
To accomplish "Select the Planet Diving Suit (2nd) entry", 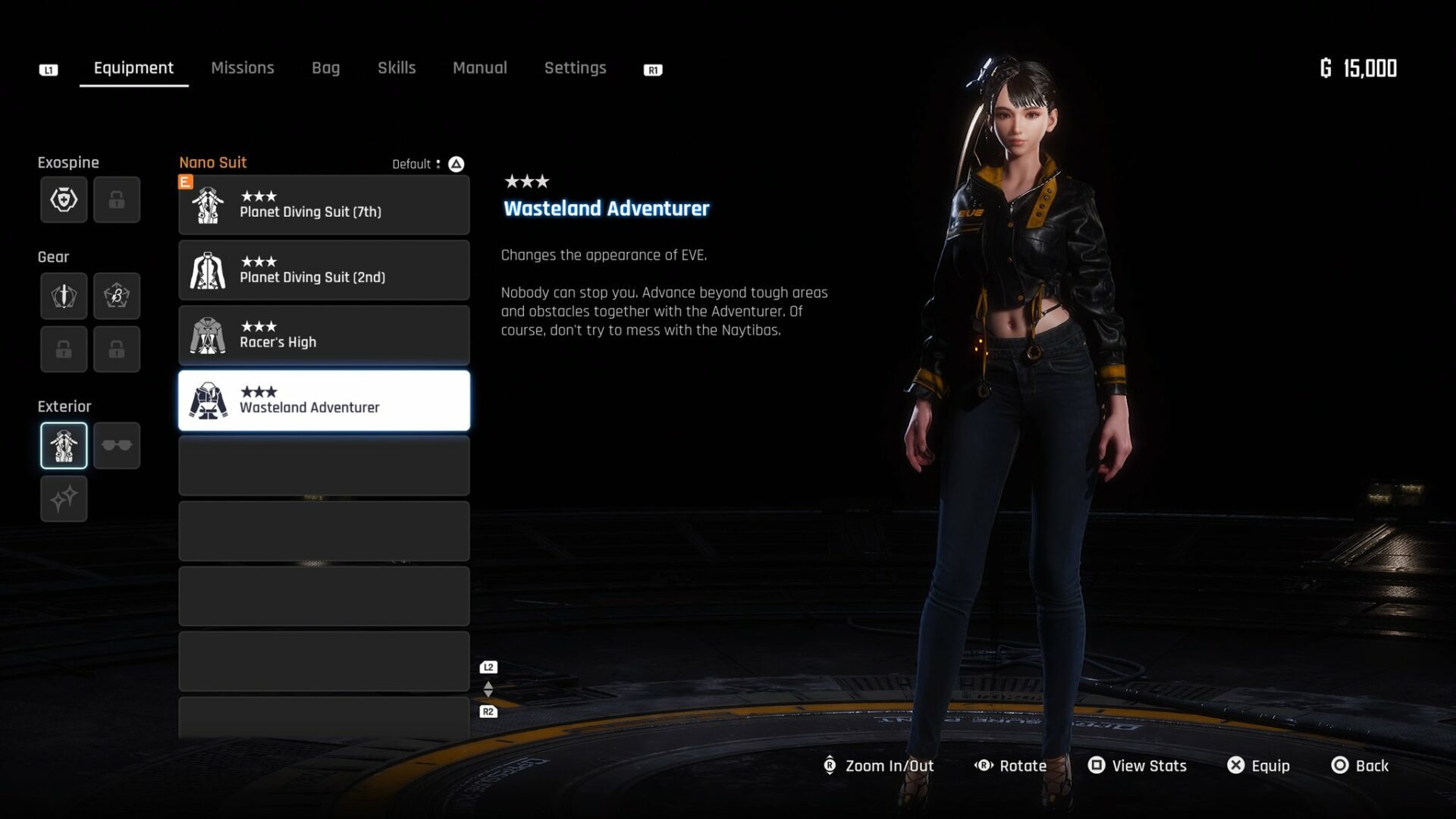I will click(324, 270).
